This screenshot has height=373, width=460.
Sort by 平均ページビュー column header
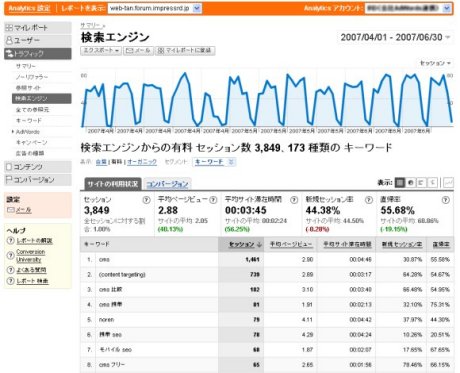pos(291,244)
